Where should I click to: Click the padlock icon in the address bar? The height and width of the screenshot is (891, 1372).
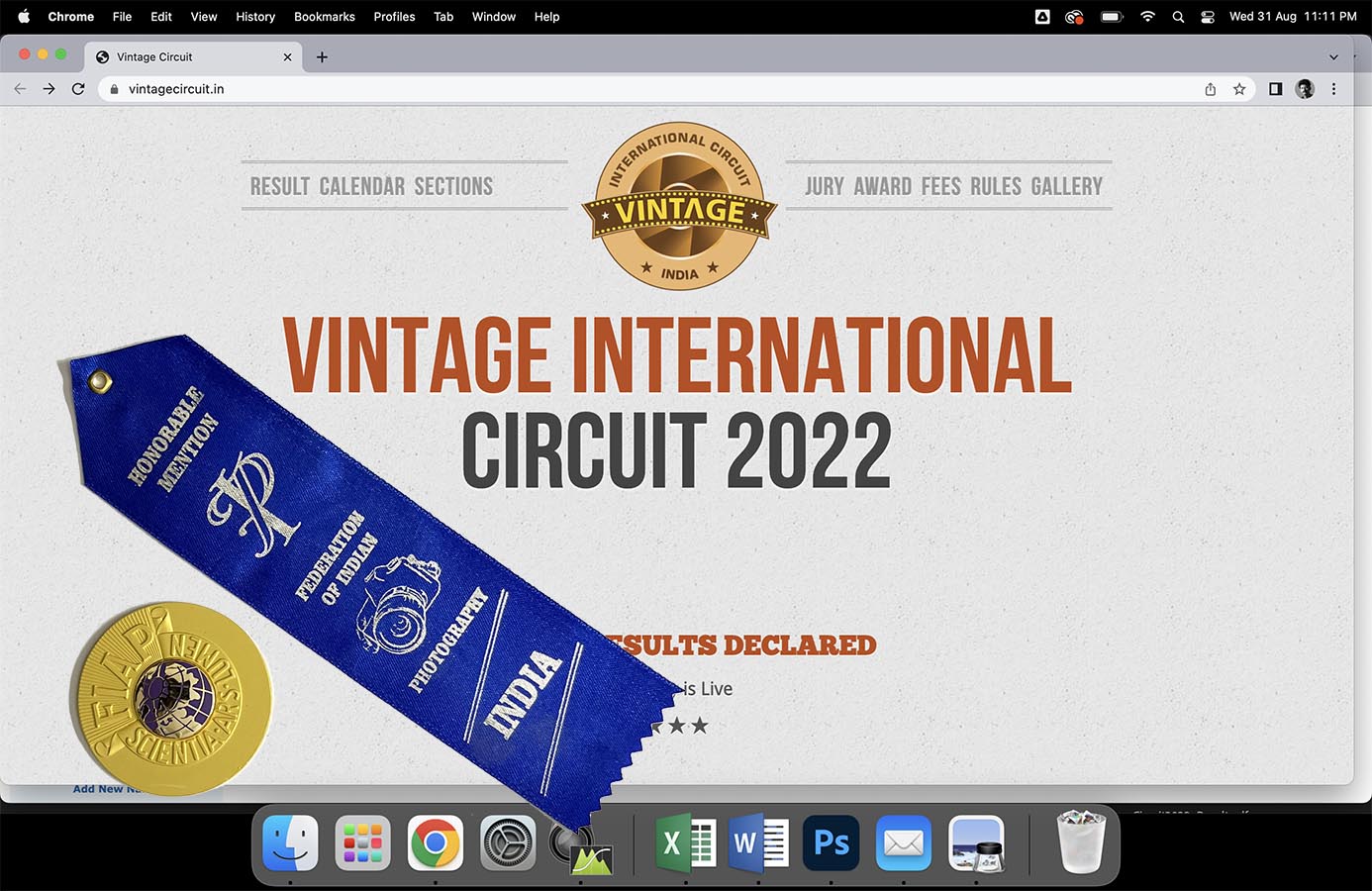114,88
